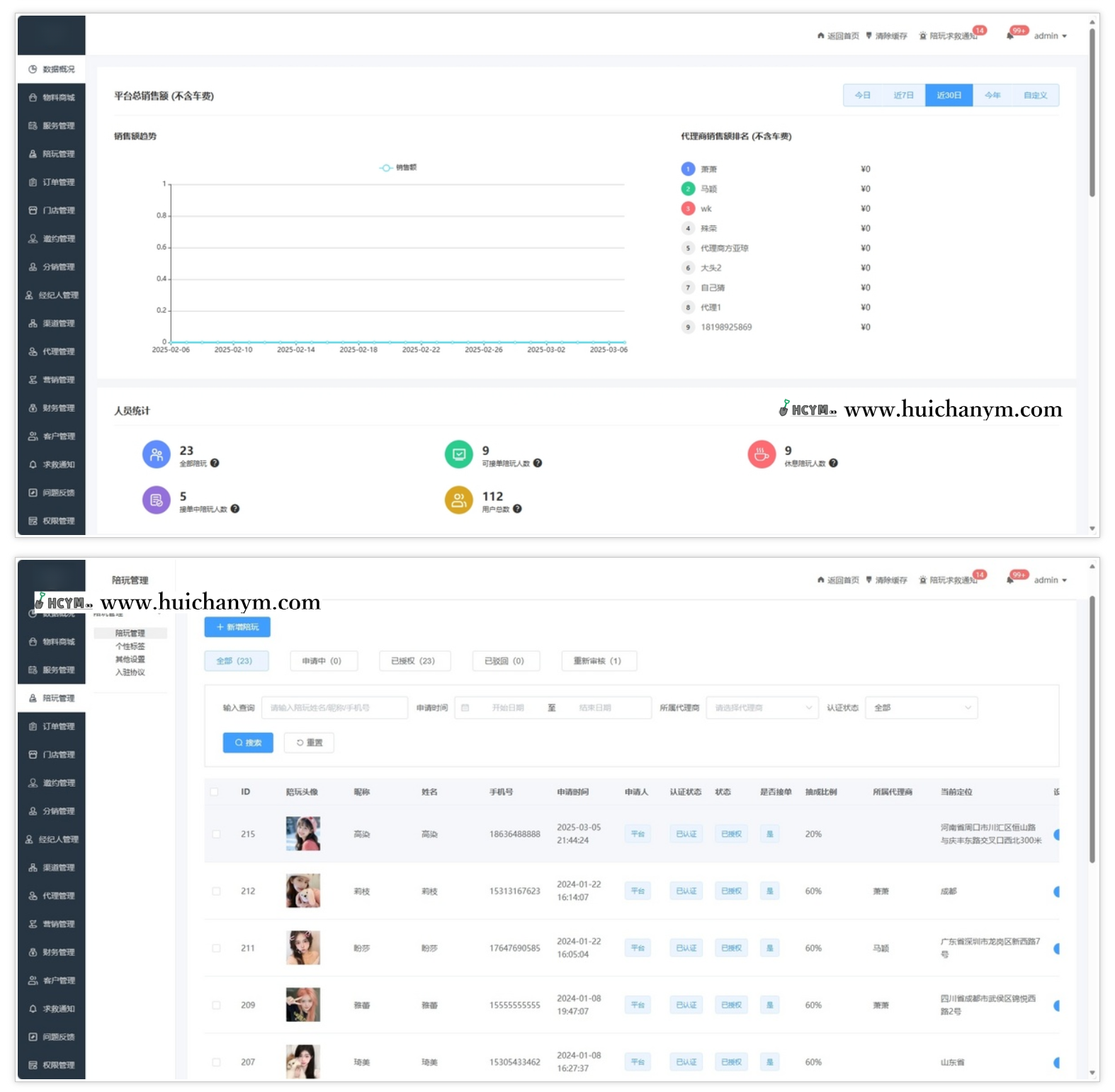Switch to the 近7日 time range tab
This screenshot has height=1092, width=1115.
coord(903,95)
